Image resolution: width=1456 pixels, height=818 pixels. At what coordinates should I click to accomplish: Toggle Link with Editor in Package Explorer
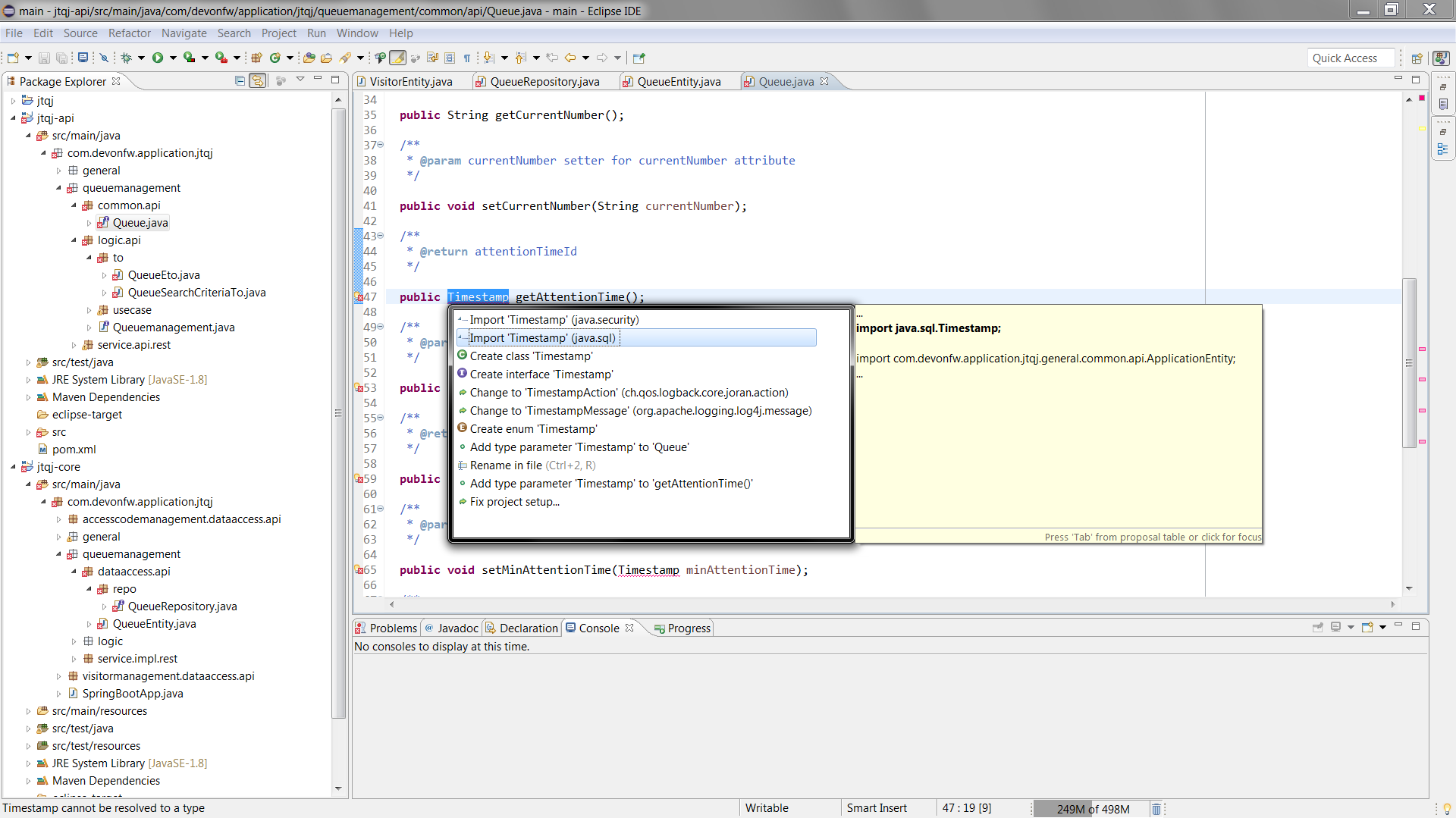(x=258, y=81)
